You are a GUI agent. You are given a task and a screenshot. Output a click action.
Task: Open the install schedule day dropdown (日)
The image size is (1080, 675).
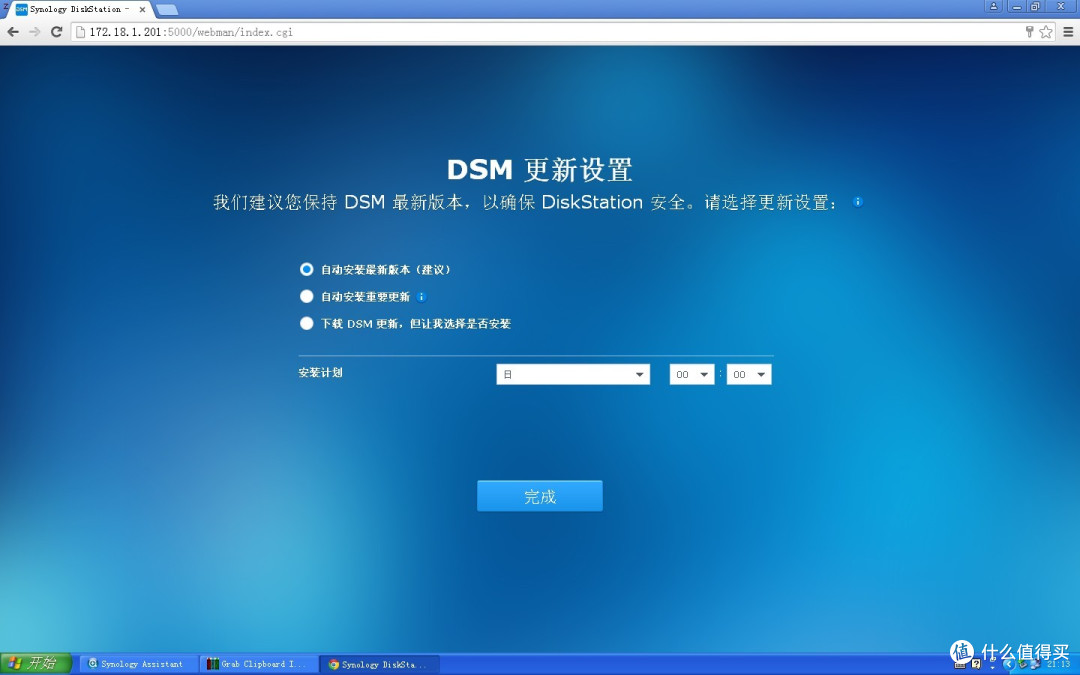click(x=573, y=374)
